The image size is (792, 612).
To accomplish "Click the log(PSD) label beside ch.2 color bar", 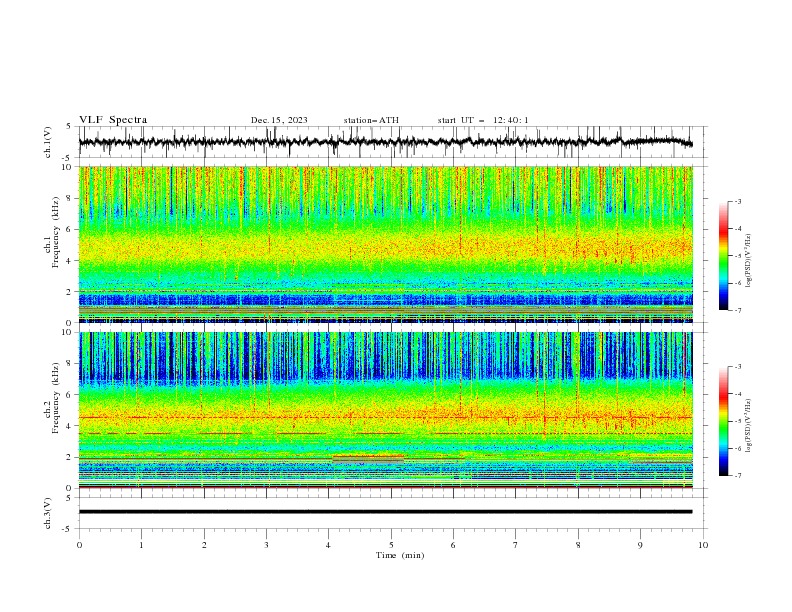I will coord(749,426).
